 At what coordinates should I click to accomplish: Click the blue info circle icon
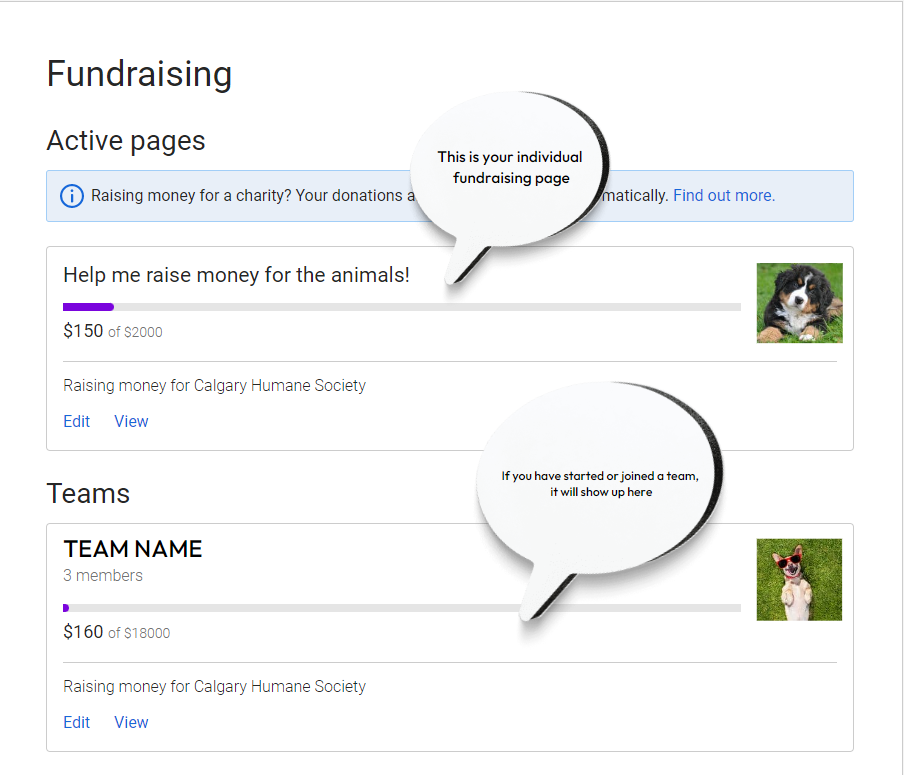click(72, 196)
